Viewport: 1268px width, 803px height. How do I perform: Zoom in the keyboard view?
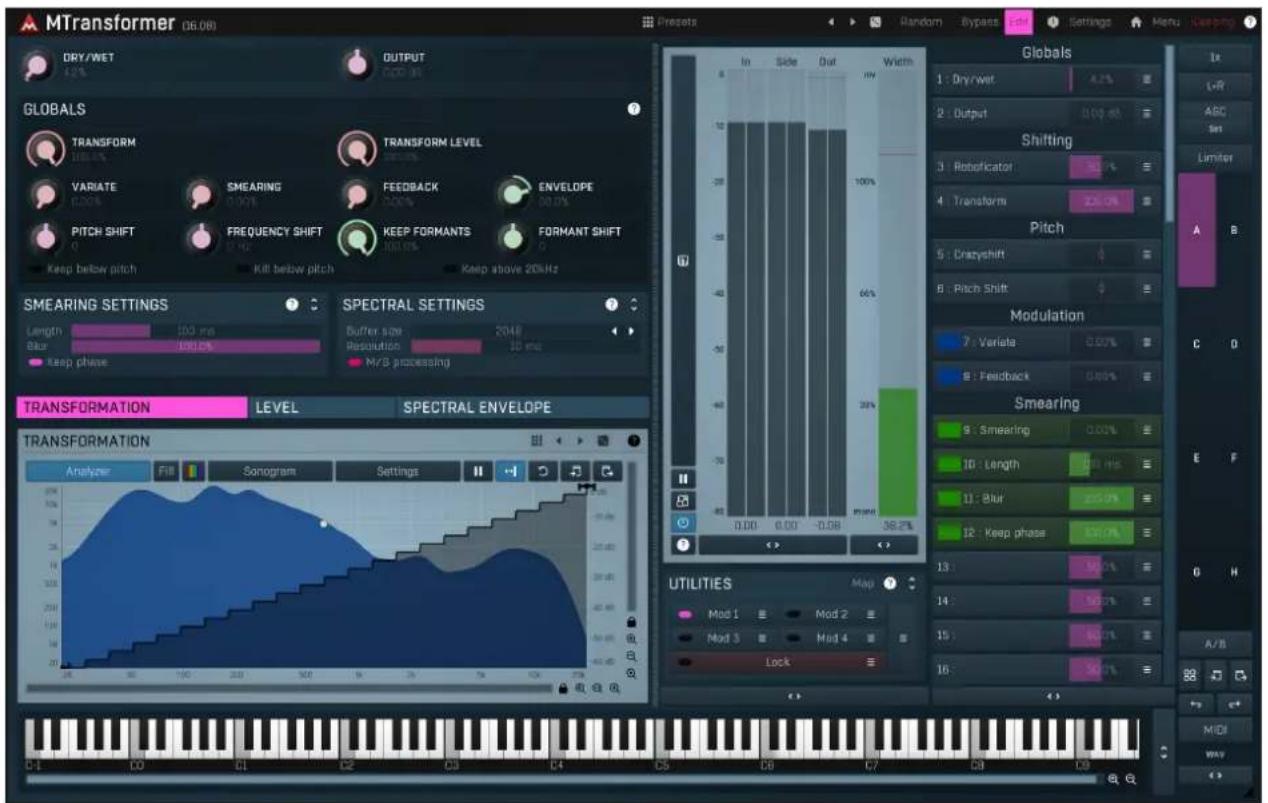1114,778
